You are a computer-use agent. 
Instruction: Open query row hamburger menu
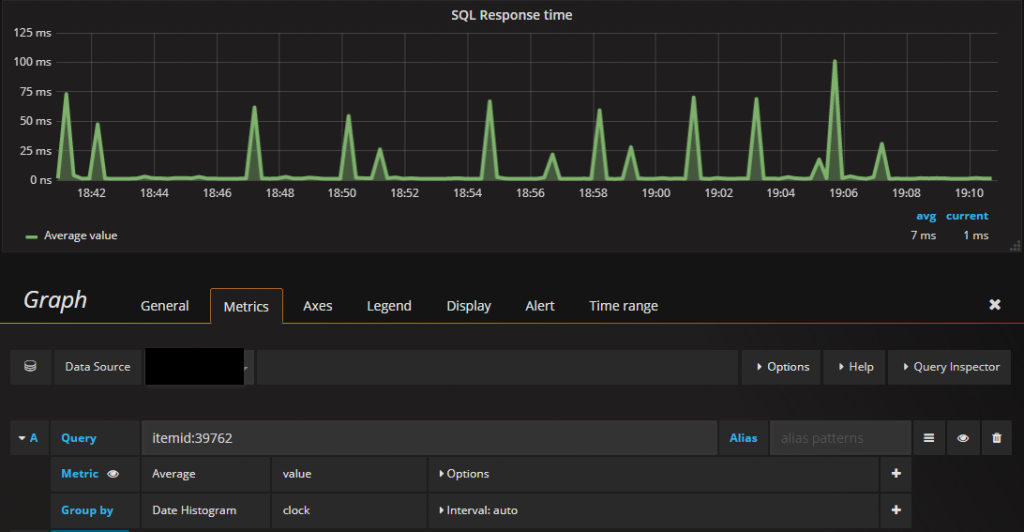tap(929, 438)
